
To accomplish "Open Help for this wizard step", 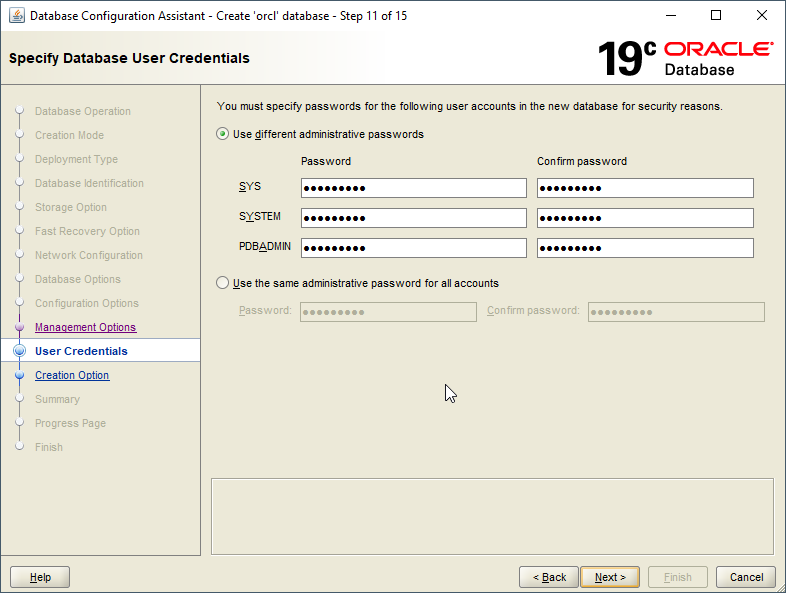I will [40, 577].
